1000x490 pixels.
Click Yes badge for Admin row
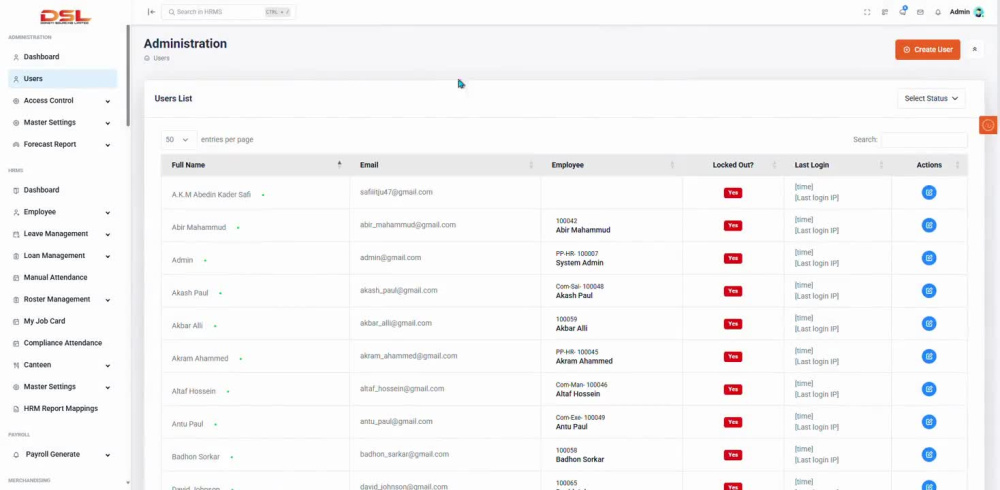coord(733,258)
